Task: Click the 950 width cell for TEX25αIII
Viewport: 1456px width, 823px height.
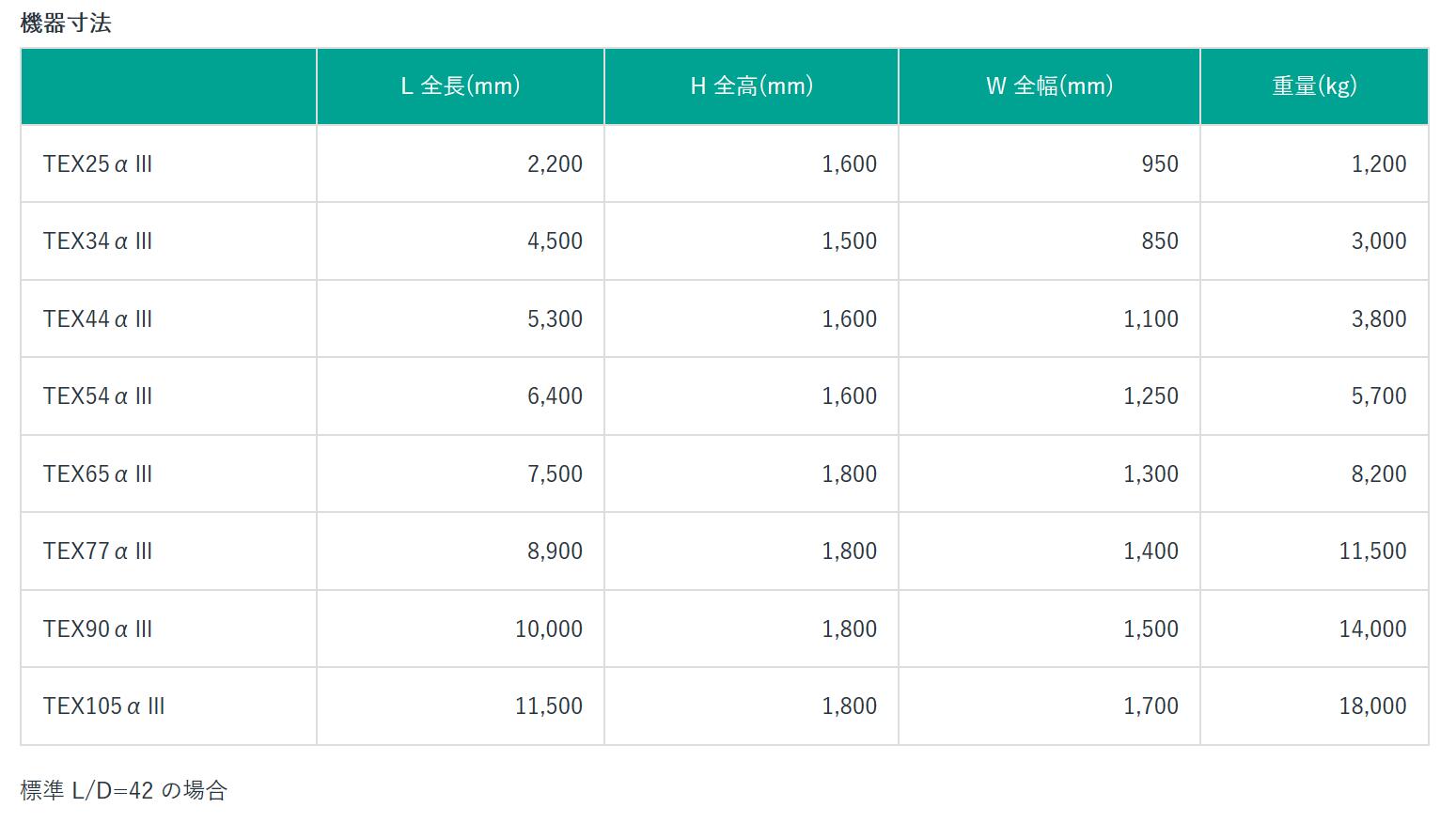Action: pyautogui.click(x=1159, y=164)
